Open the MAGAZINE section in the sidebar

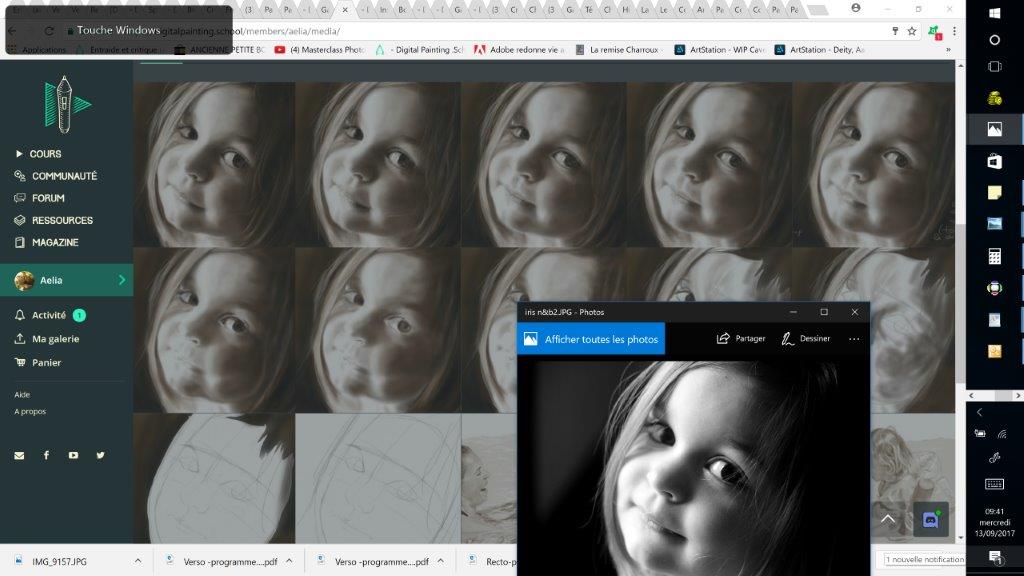click(54, 242)
